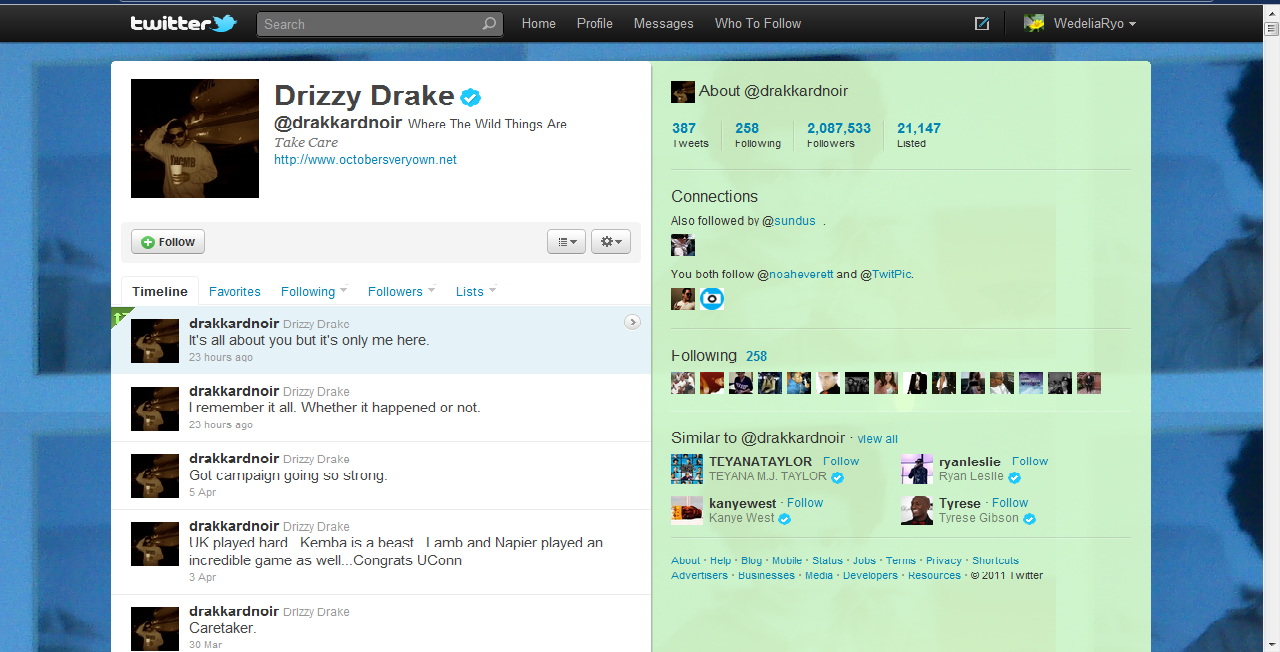This screenshot has height=652, width=1280.
Task: Open the Messages menu item
Action: tap(663, 23)
